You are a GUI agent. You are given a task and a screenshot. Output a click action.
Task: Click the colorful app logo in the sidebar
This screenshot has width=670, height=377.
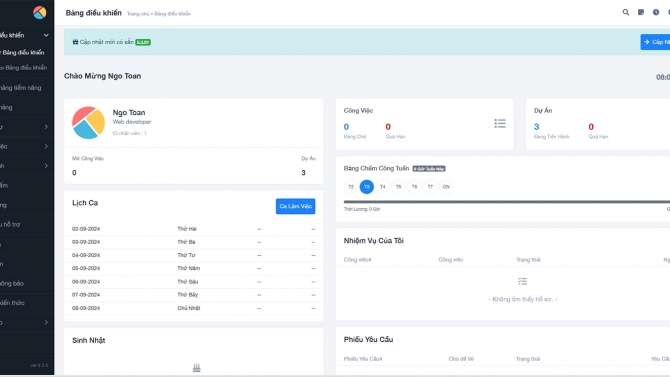pyautogui.click(x=40, y=12)
